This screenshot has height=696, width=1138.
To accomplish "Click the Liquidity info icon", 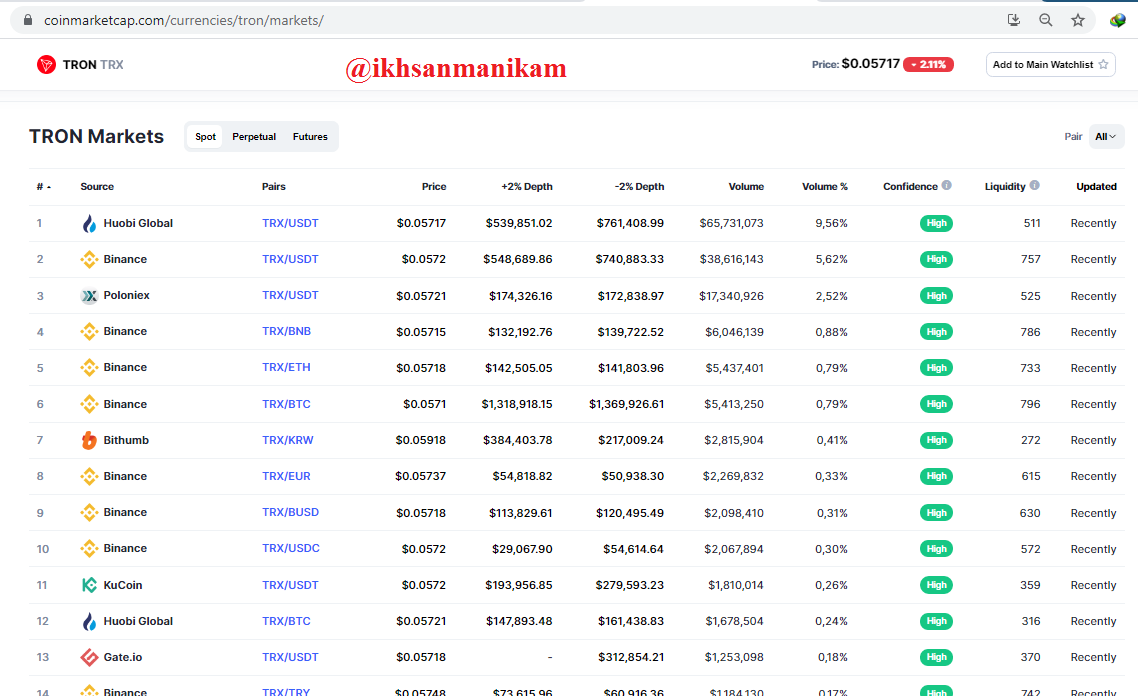I will pos(1034,185).
